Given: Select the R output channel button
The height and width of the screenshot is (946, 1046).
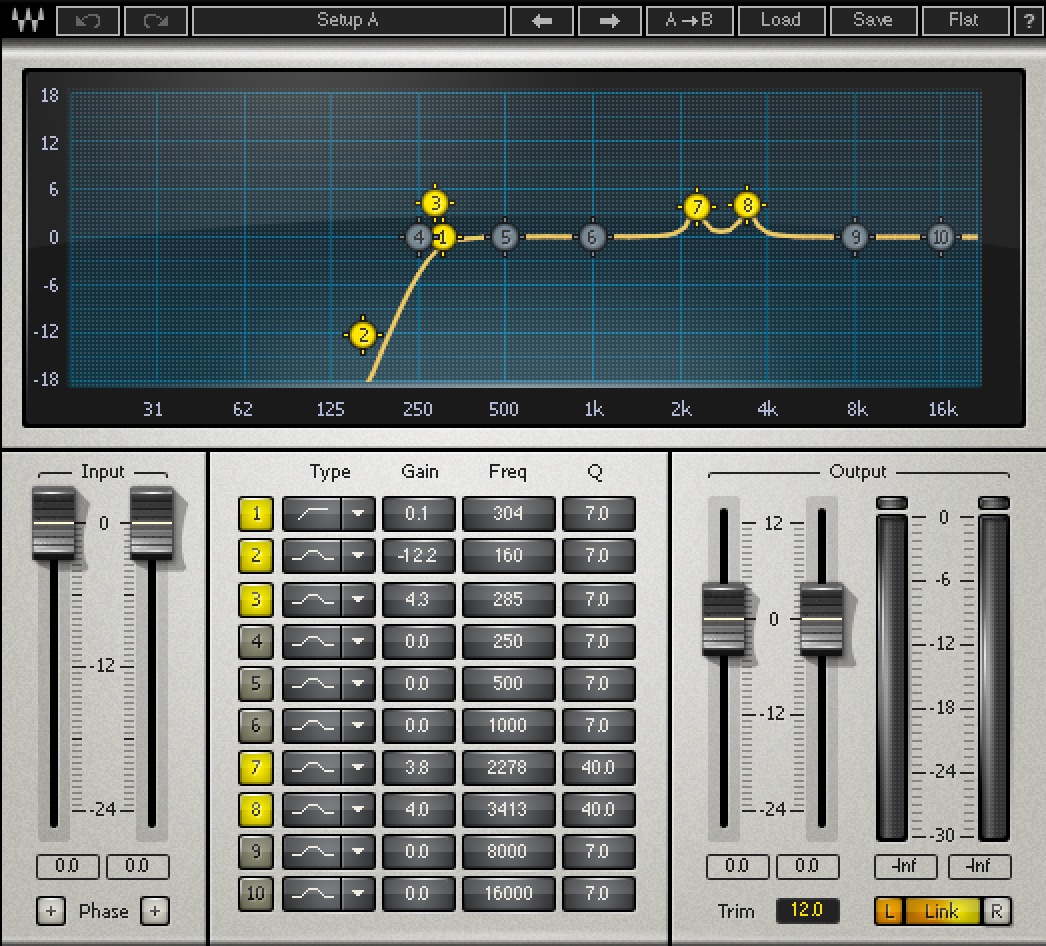Looking at the screenshot, I should (996, 911).
